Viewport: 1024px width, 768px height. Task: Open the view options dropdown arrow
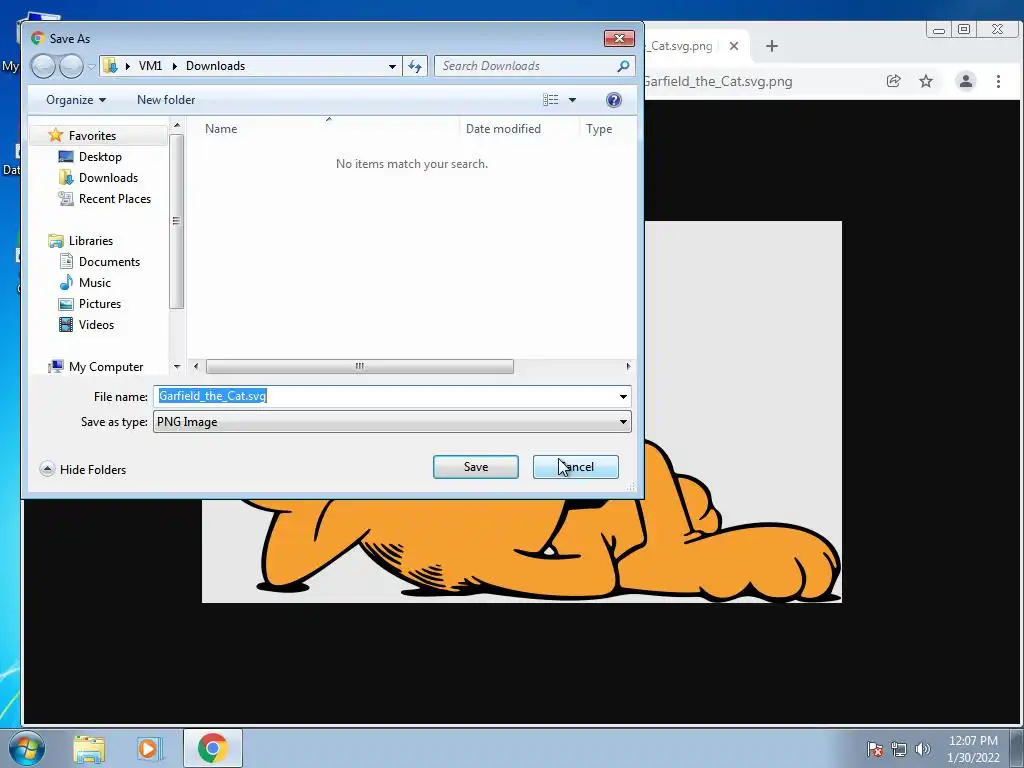point(572,100)
